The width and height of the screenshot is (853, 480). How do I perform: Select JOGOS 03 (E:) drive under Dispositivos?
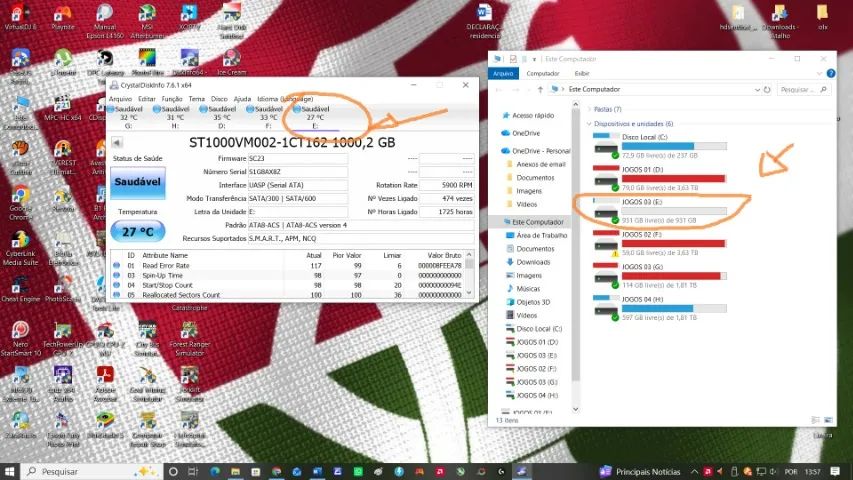(x=660, y=211)
